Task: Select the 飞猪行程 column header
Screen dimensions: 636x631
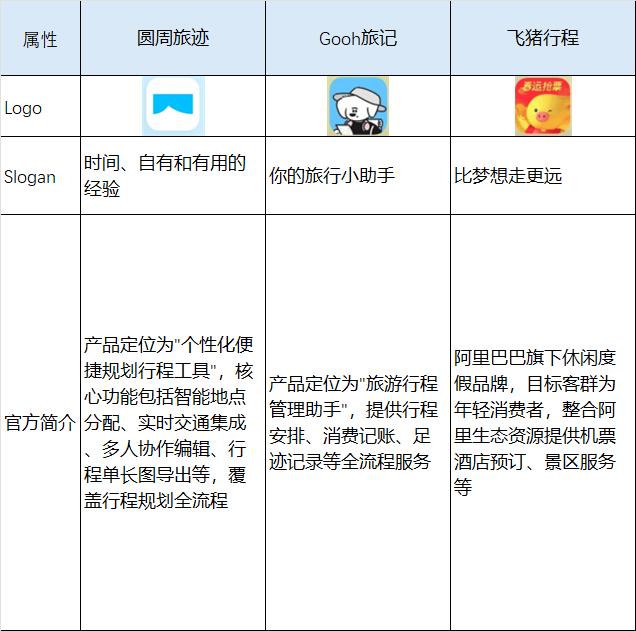Action: pyautogui.click(x=543, y=38)
